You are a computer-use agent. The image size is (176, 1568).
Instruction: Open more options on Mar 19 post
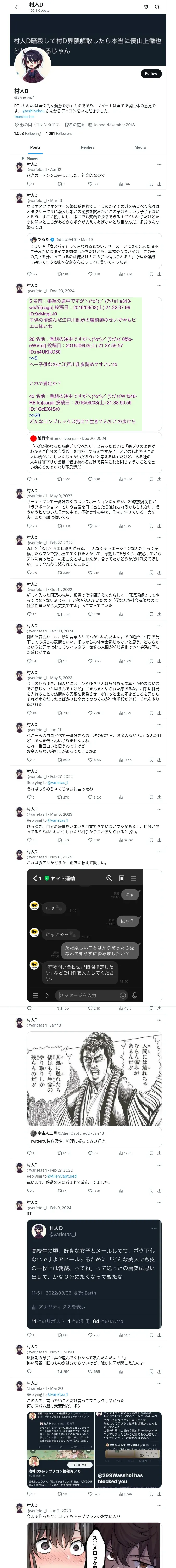pyautogui.click(x=159, y=196)
